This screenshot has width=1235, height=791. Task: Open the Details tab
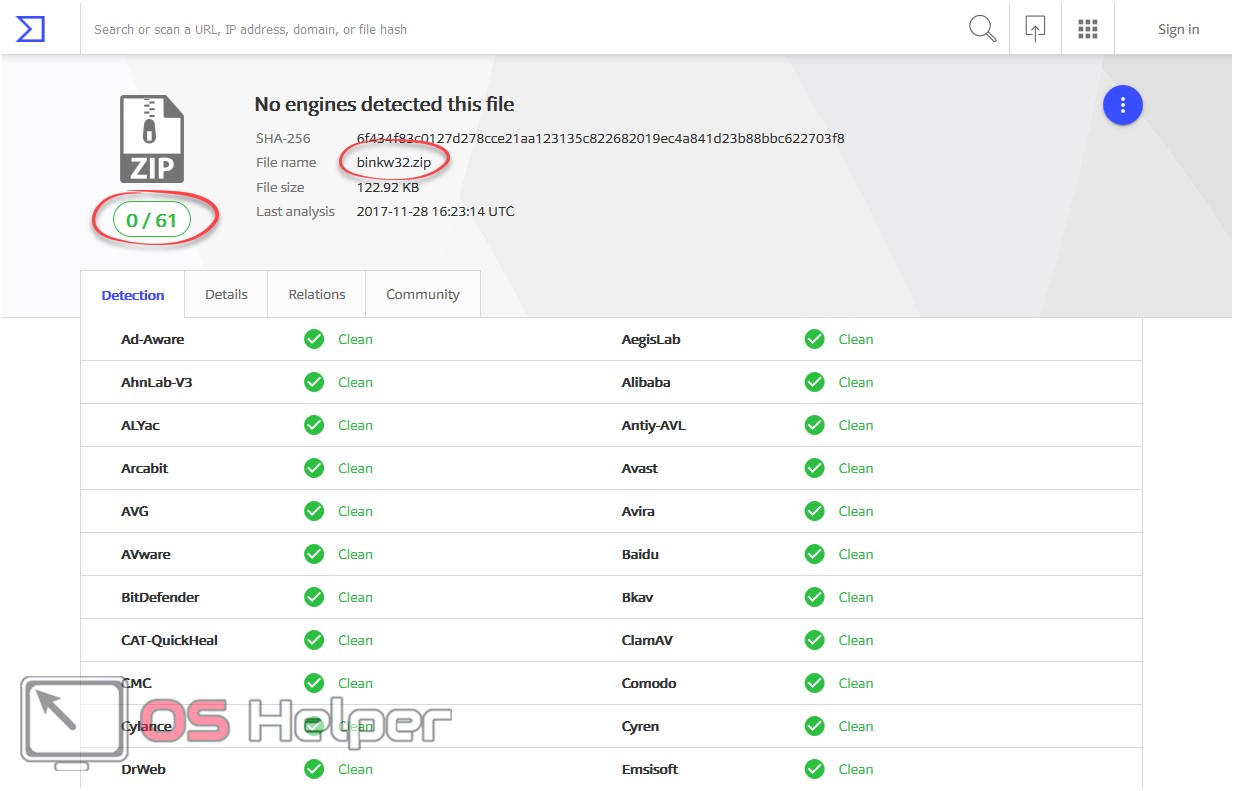[x=226, y=295]
